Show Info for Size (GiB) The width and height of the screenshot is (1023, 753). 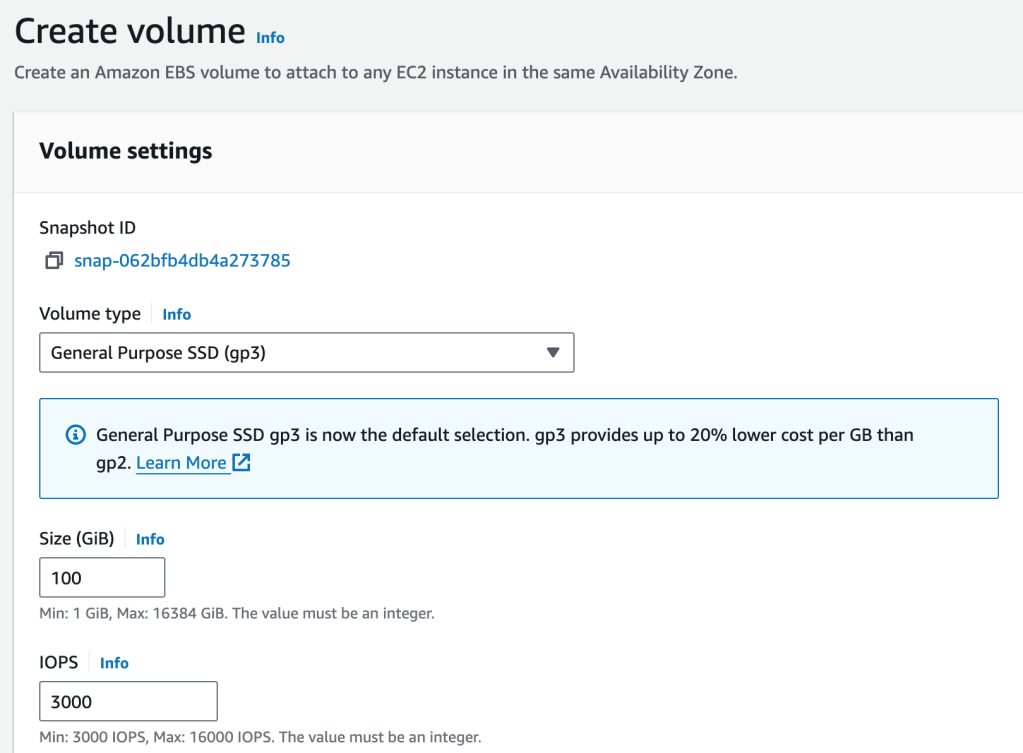click(x=150, y=539)
